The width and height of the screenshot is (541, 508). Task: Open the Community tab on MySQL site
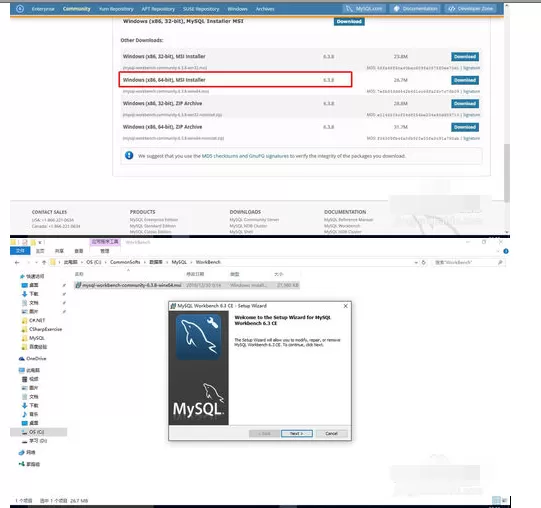pyautogui.click(x=77, y=9)
